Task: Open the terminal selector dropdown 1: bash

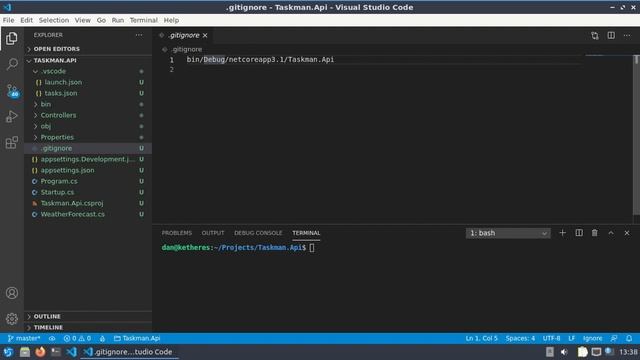Action: (x=508, y=233)
